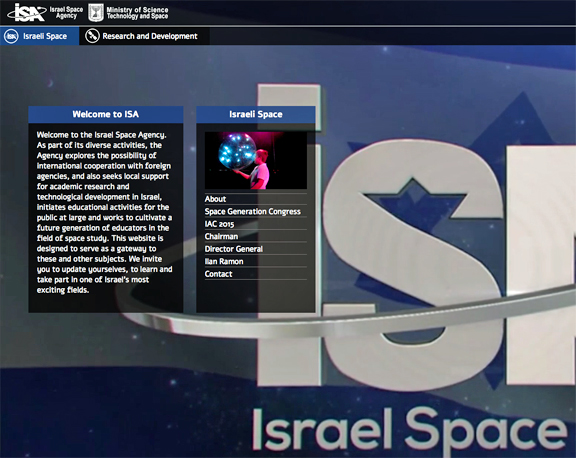Open the Chairman link

coord(222,237)
